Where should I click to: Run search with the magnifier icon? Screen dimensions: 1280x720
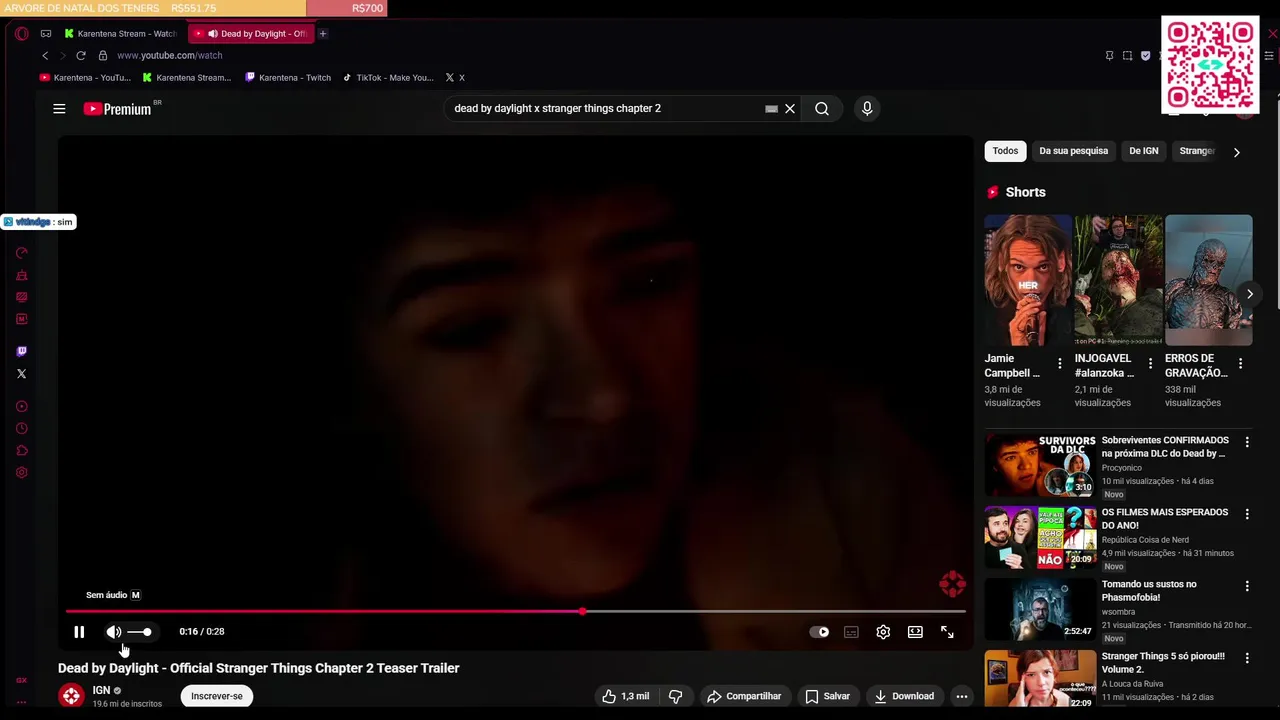822,109
